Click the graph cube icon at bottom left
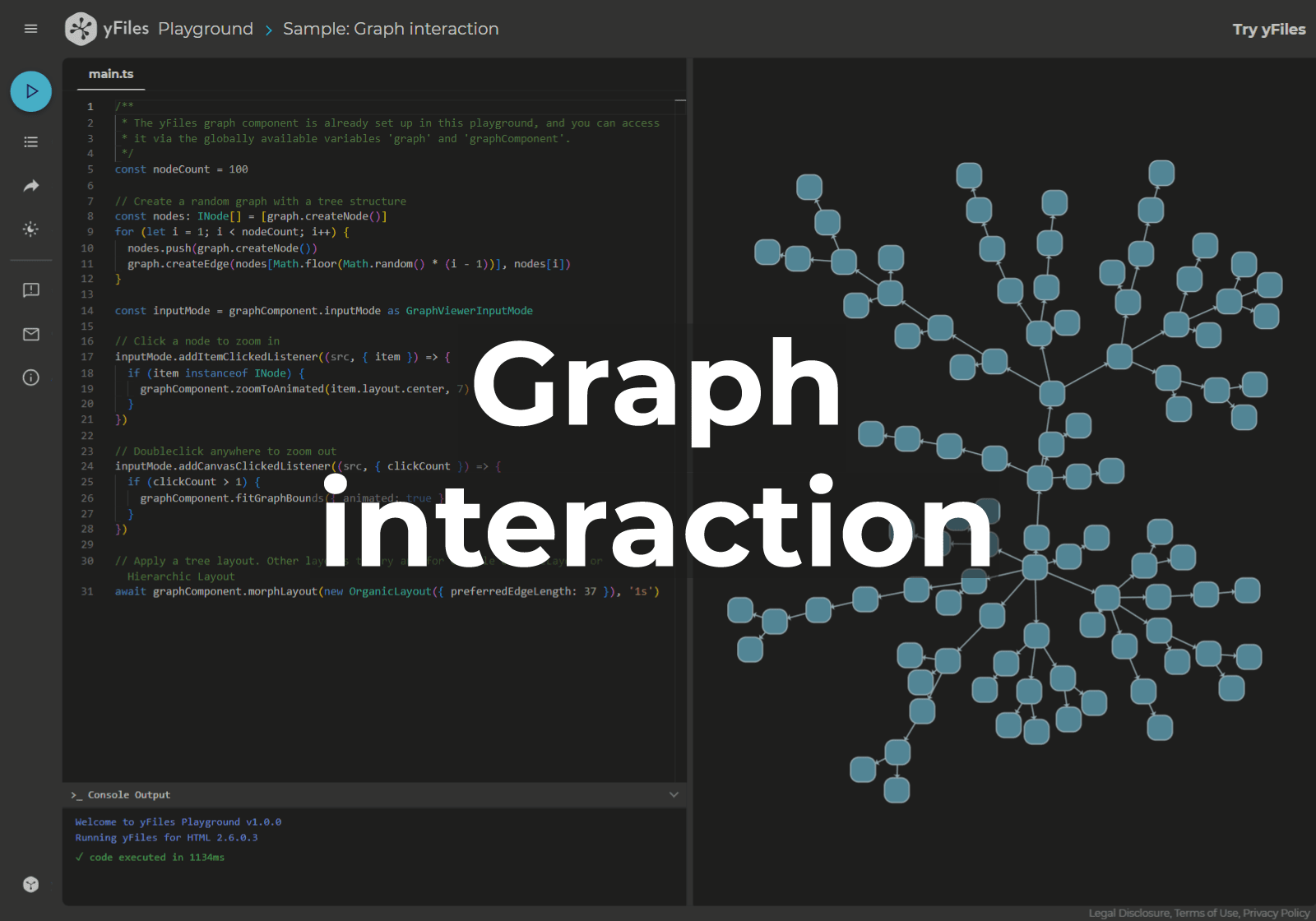Screen dimensions: 1316x921 pyautogui.click(x=30, y=884)
